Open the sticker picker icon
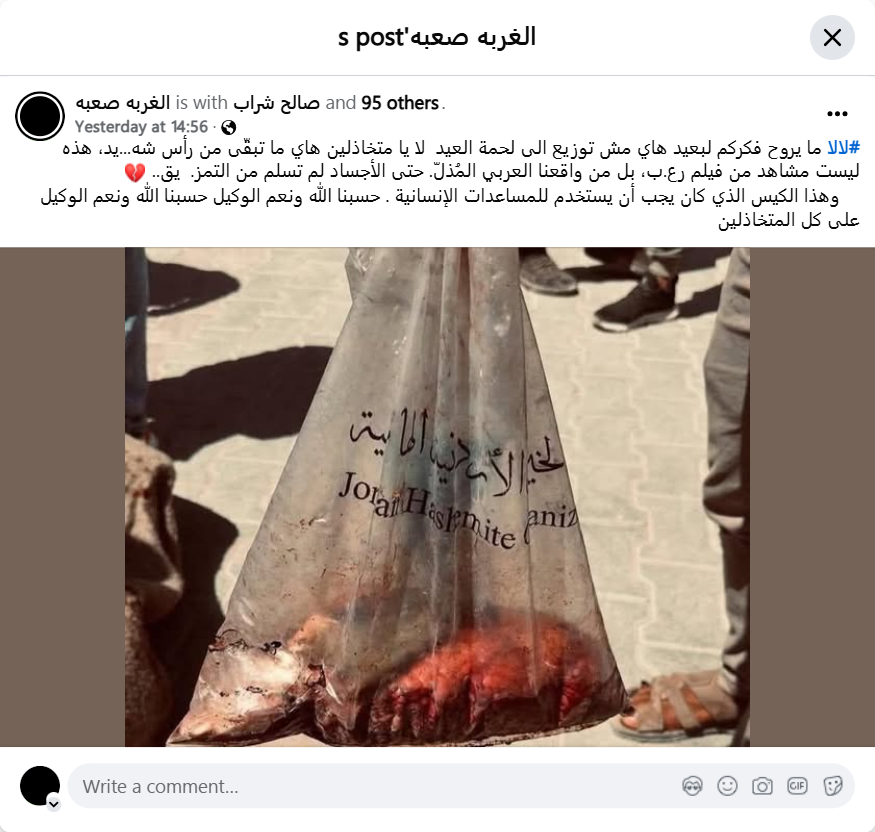 (833, 786)
